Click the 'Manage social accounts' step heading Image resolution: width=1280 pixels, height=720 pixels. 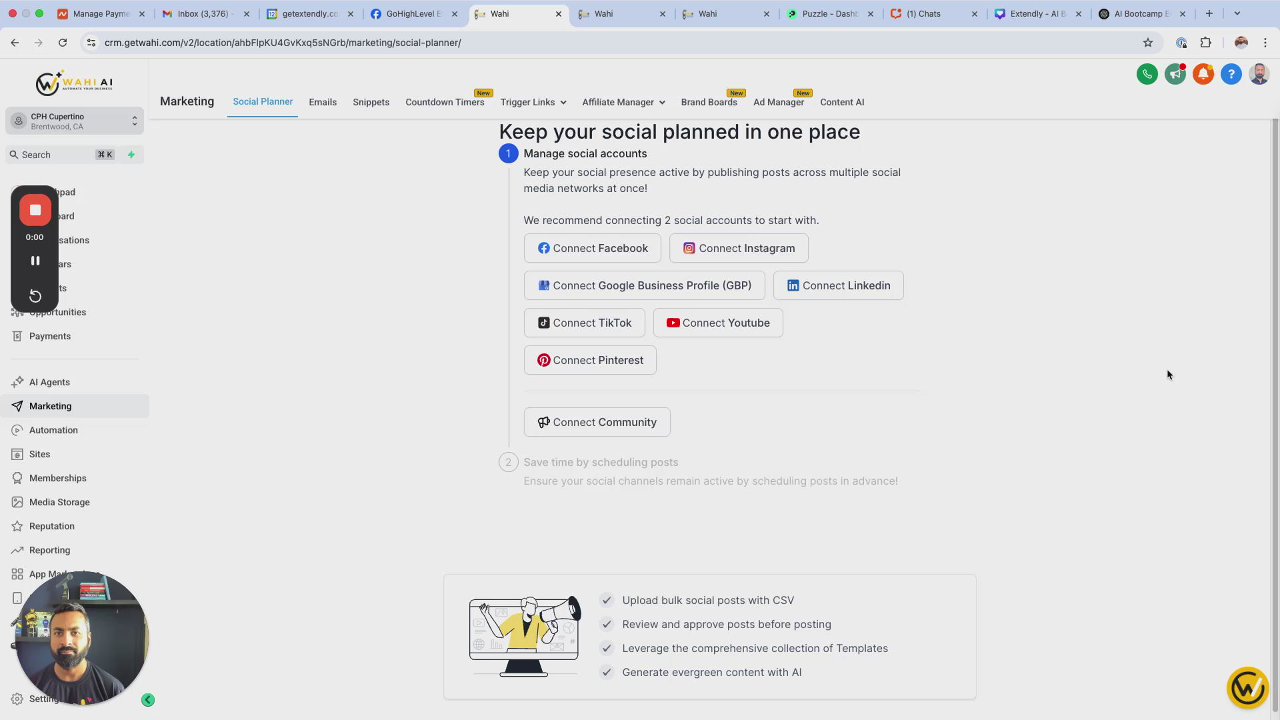pos(585,153)
